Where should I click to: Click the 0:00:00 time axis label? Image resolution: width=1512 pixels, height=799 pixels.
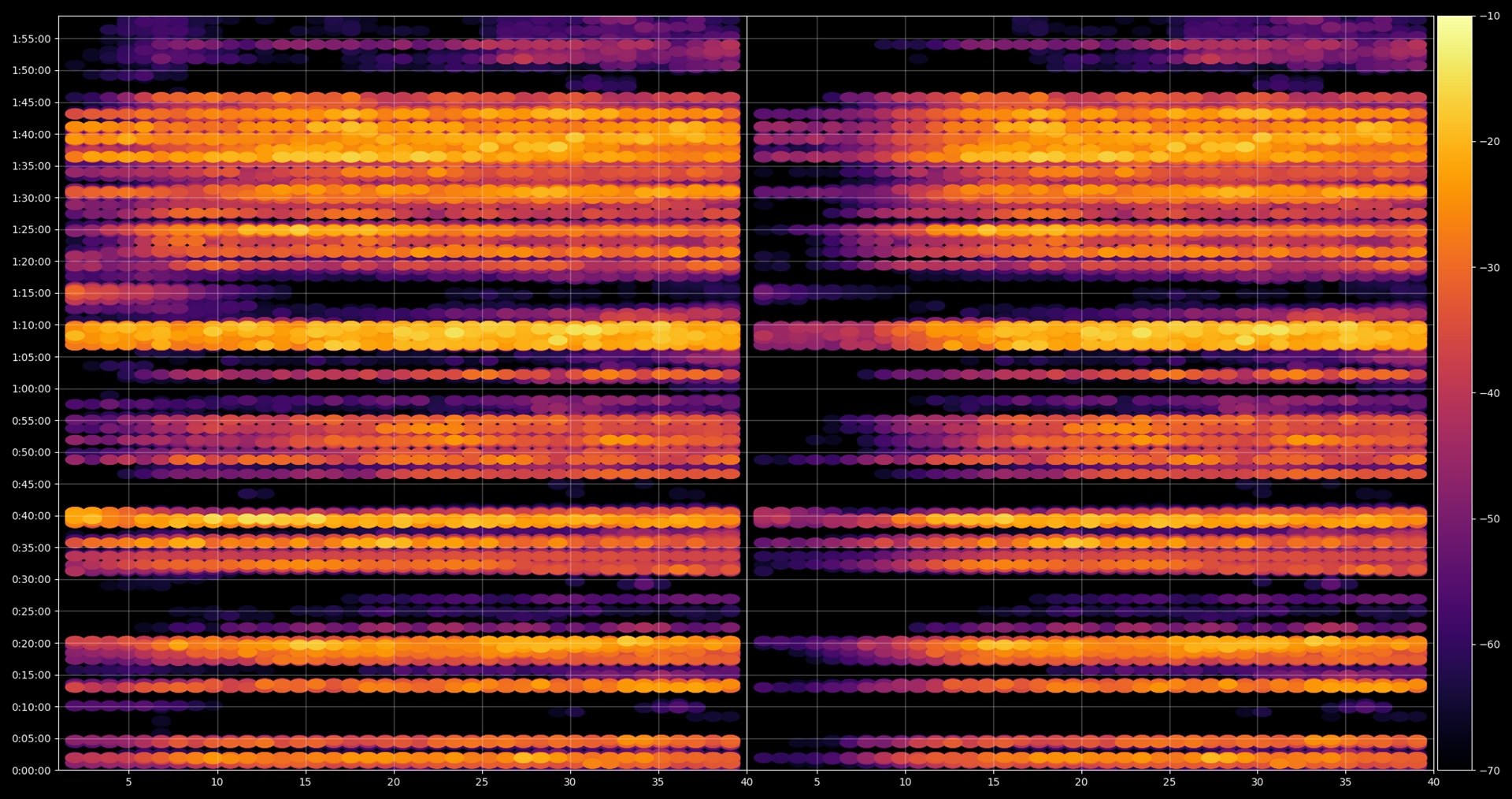pos(31,771)
